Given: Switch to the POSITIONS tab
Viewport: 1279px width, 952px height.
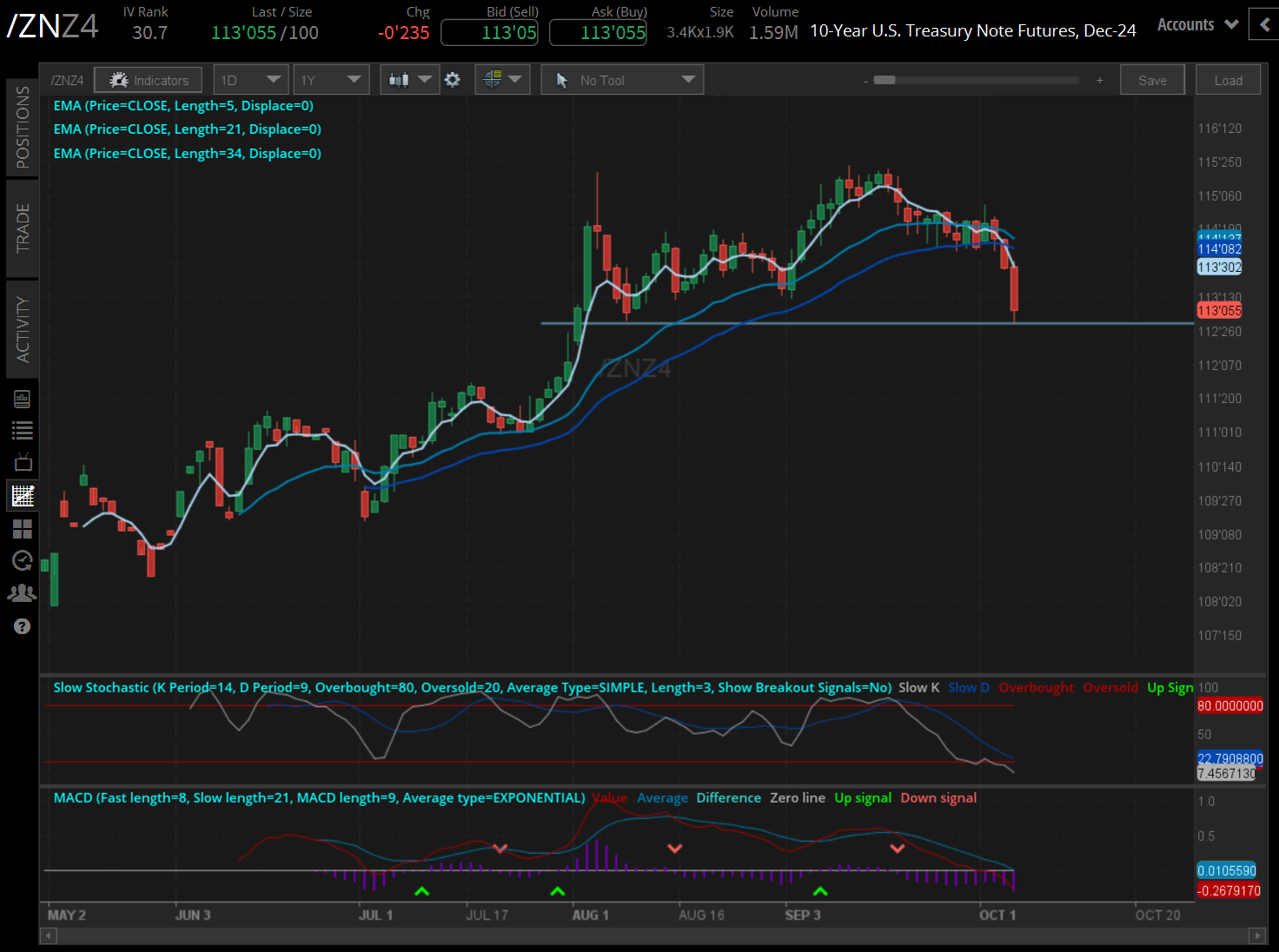Looking at the screenshot, I should [x=23, y=126].
